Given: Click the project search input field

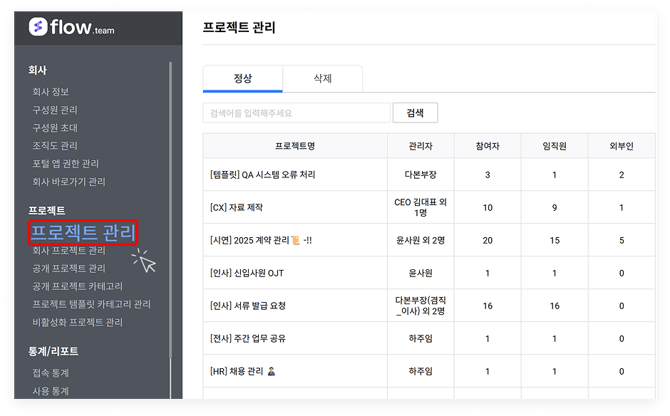Looking at the screenshot, I should pyautogui.click(x=296, y=113).
